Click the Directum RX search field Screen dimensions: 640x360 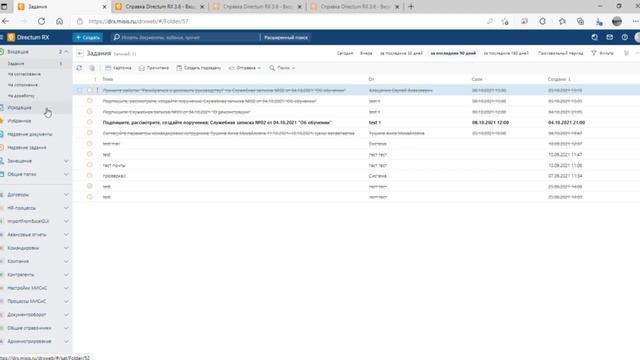point(186,38)
